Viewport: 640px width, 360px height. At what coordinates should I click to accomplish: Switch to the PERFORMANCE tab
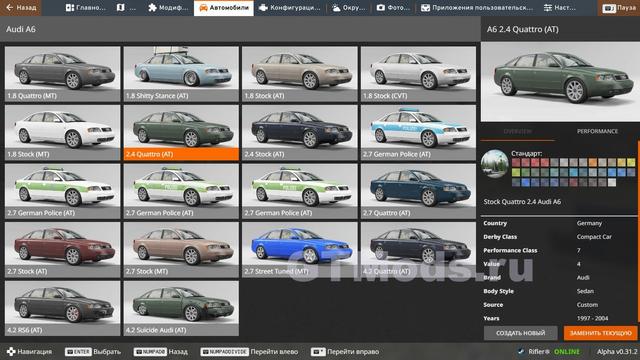tap(597, 131)
